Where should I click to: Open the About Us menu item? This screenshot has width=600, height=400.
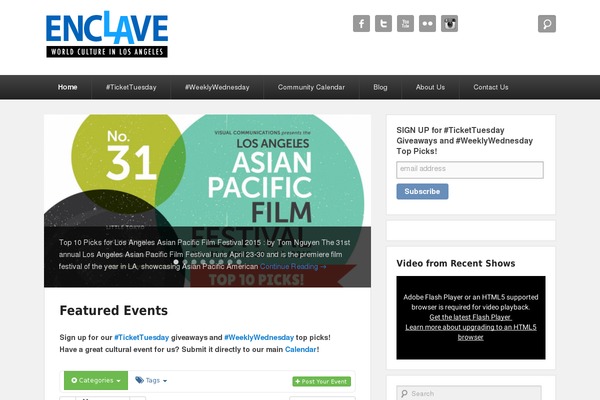click(430, 87)
